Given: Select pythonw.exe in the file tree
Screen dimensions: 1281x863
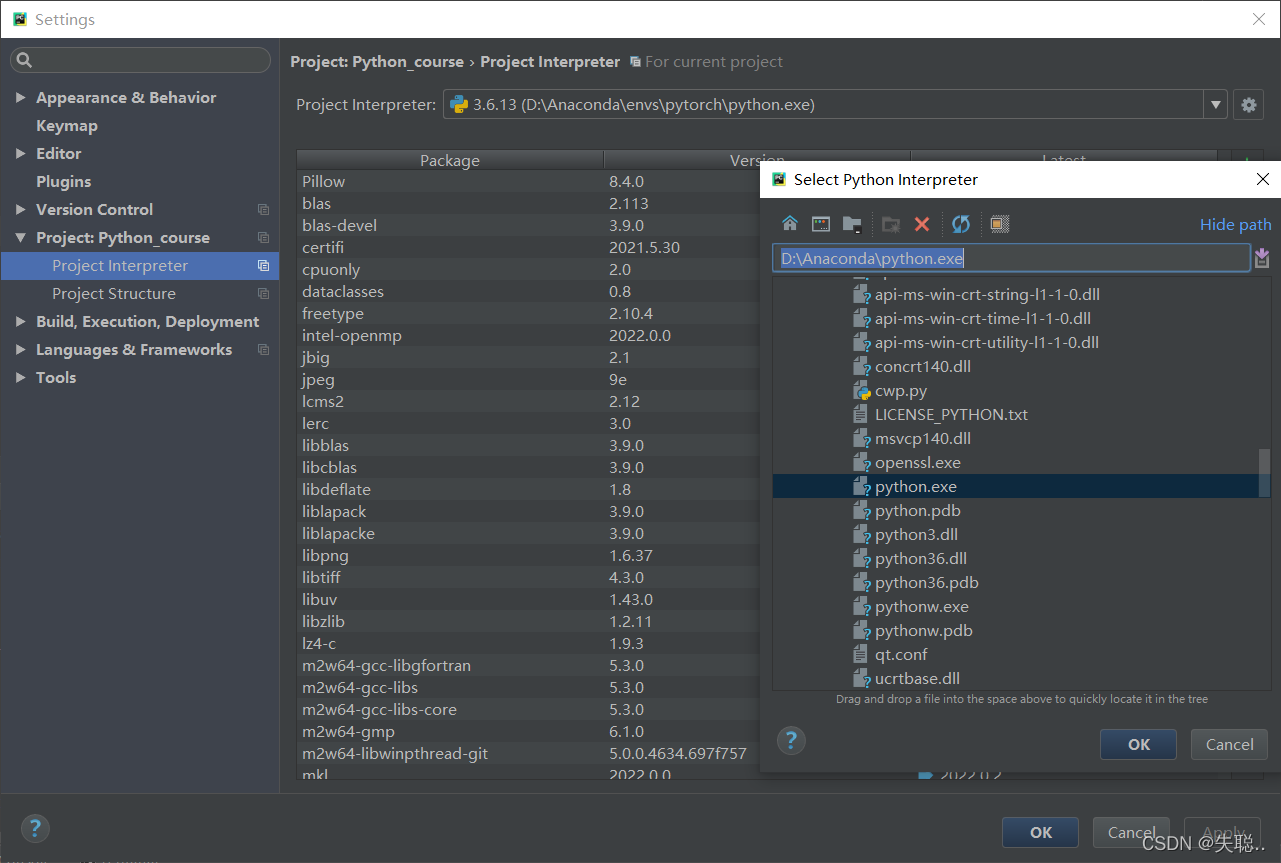Looking at the screenshot, I should click(921, 606).
